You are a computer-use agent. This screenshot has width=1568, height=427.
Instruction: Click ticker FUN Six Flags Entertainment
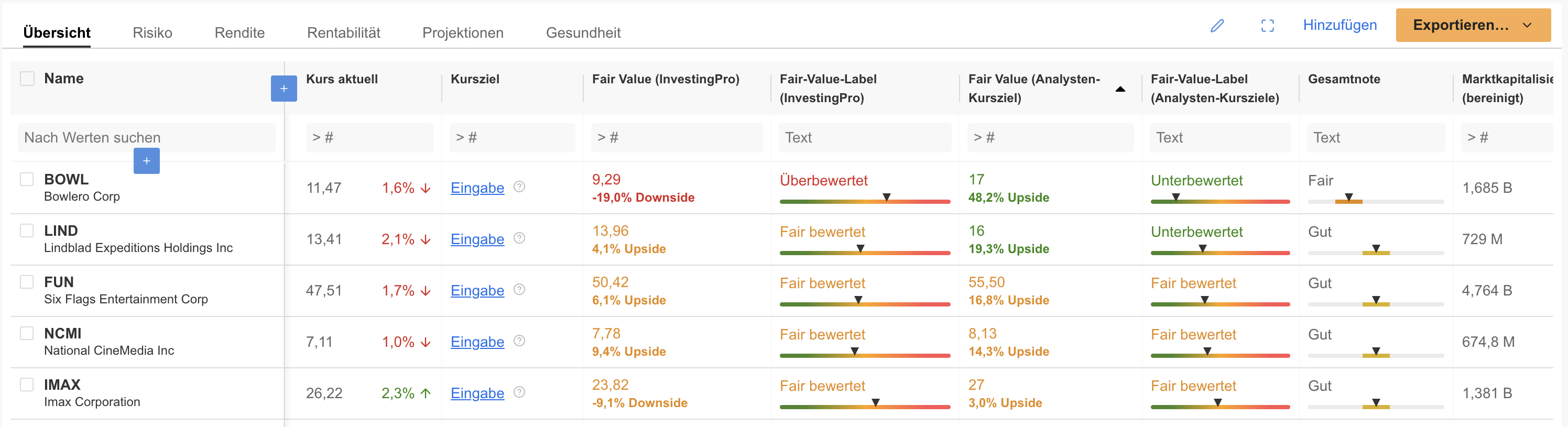[x=126, y=290]
